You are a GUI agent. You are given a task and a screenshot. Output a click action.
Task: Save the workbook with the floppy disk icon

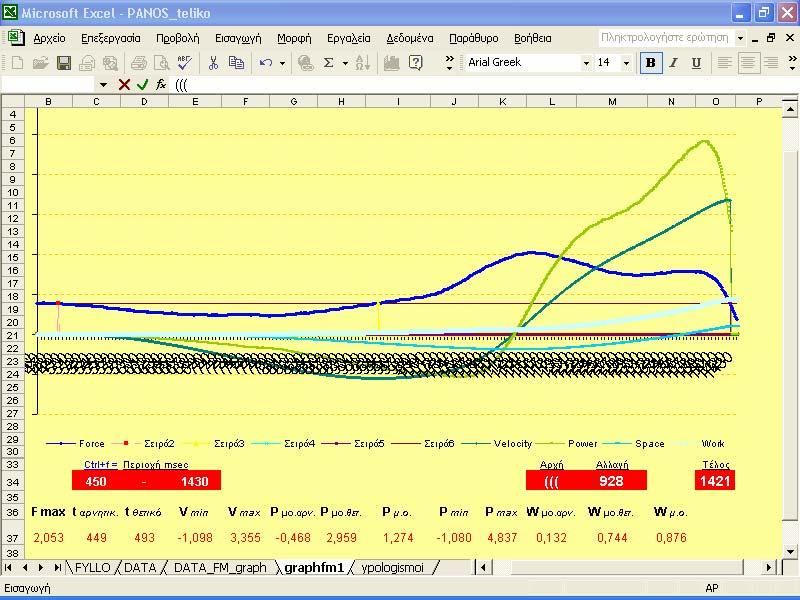click(x=64, y=63)
